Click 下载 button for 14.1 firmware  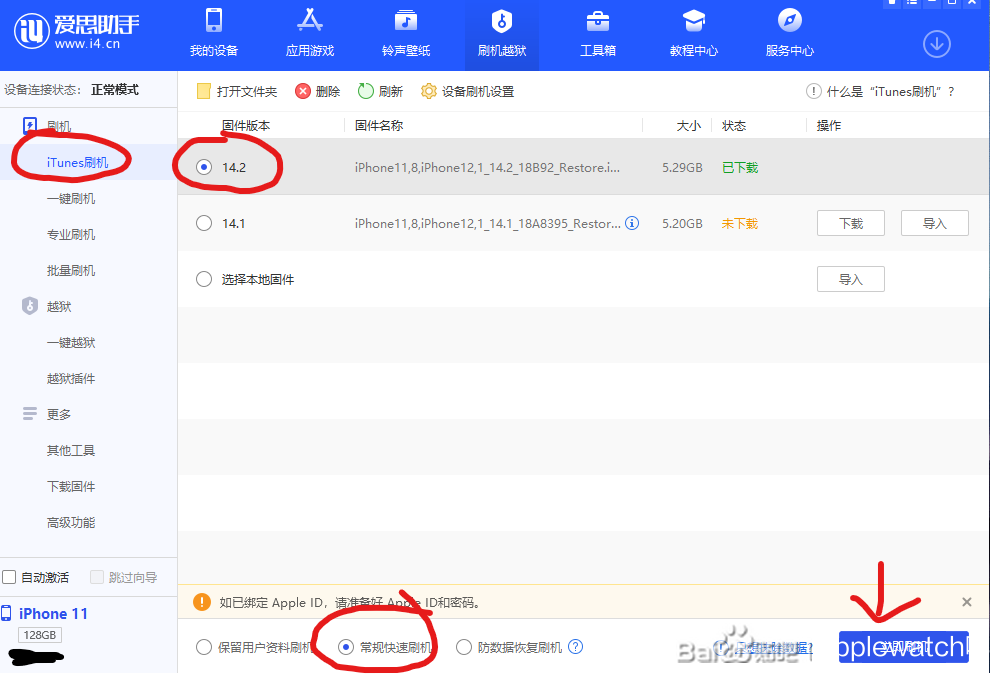[850, 223]
